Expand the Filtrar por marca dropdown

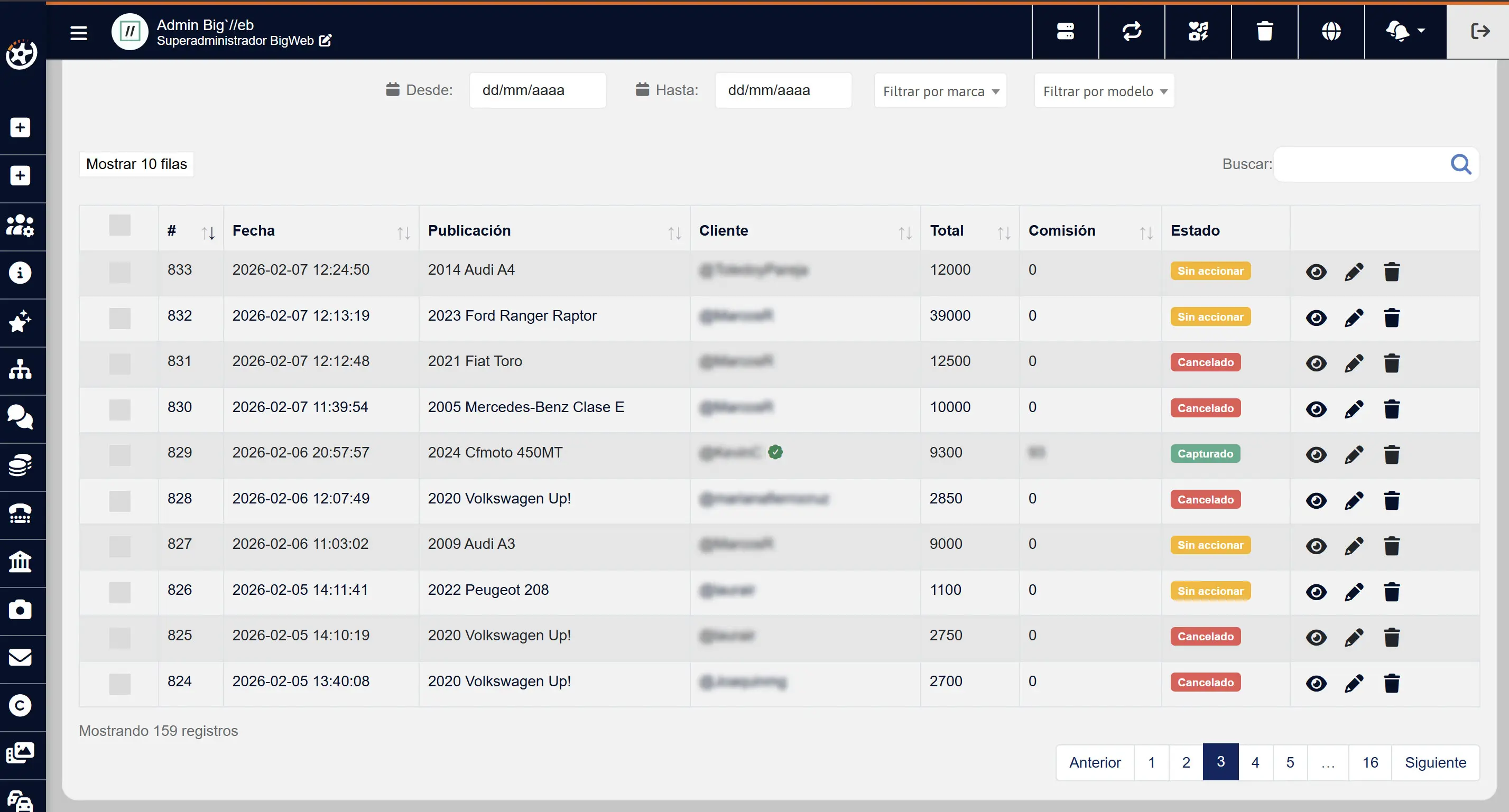[940, 91]
